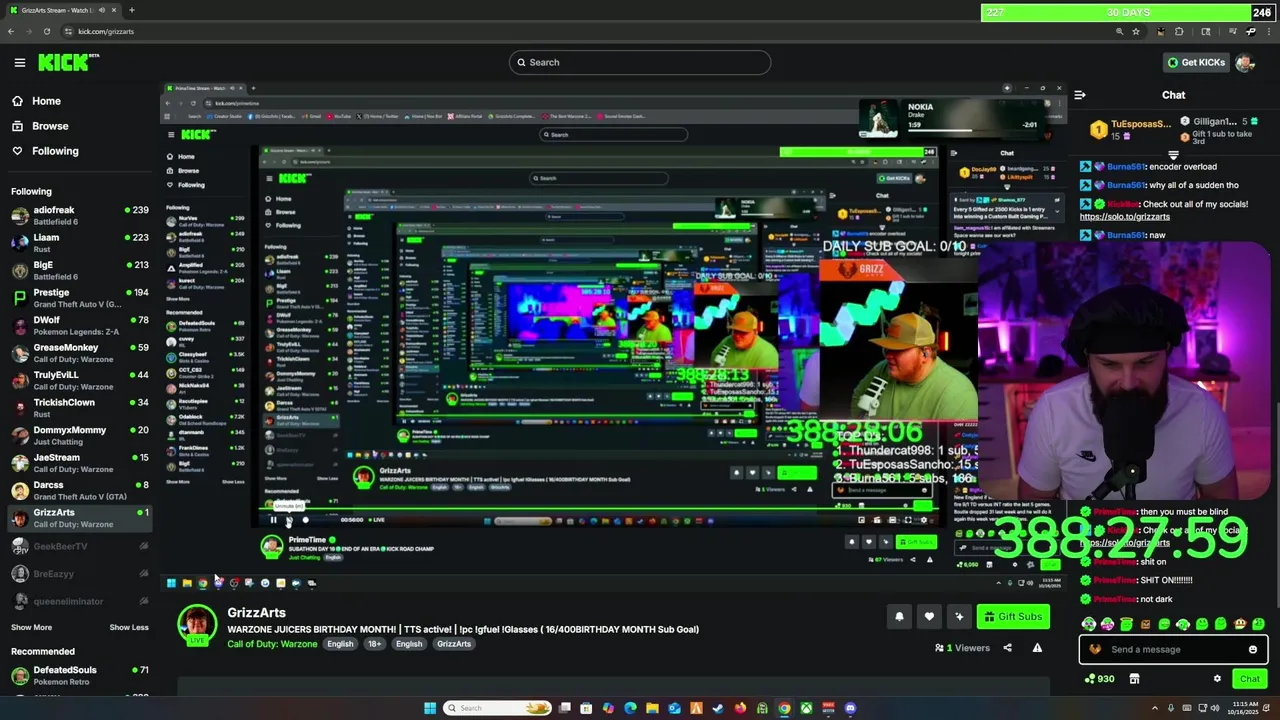Click the Windows taskbar Search box
Screen dimensions: 1280x720
pyautogui.click(x=497, y=708)
